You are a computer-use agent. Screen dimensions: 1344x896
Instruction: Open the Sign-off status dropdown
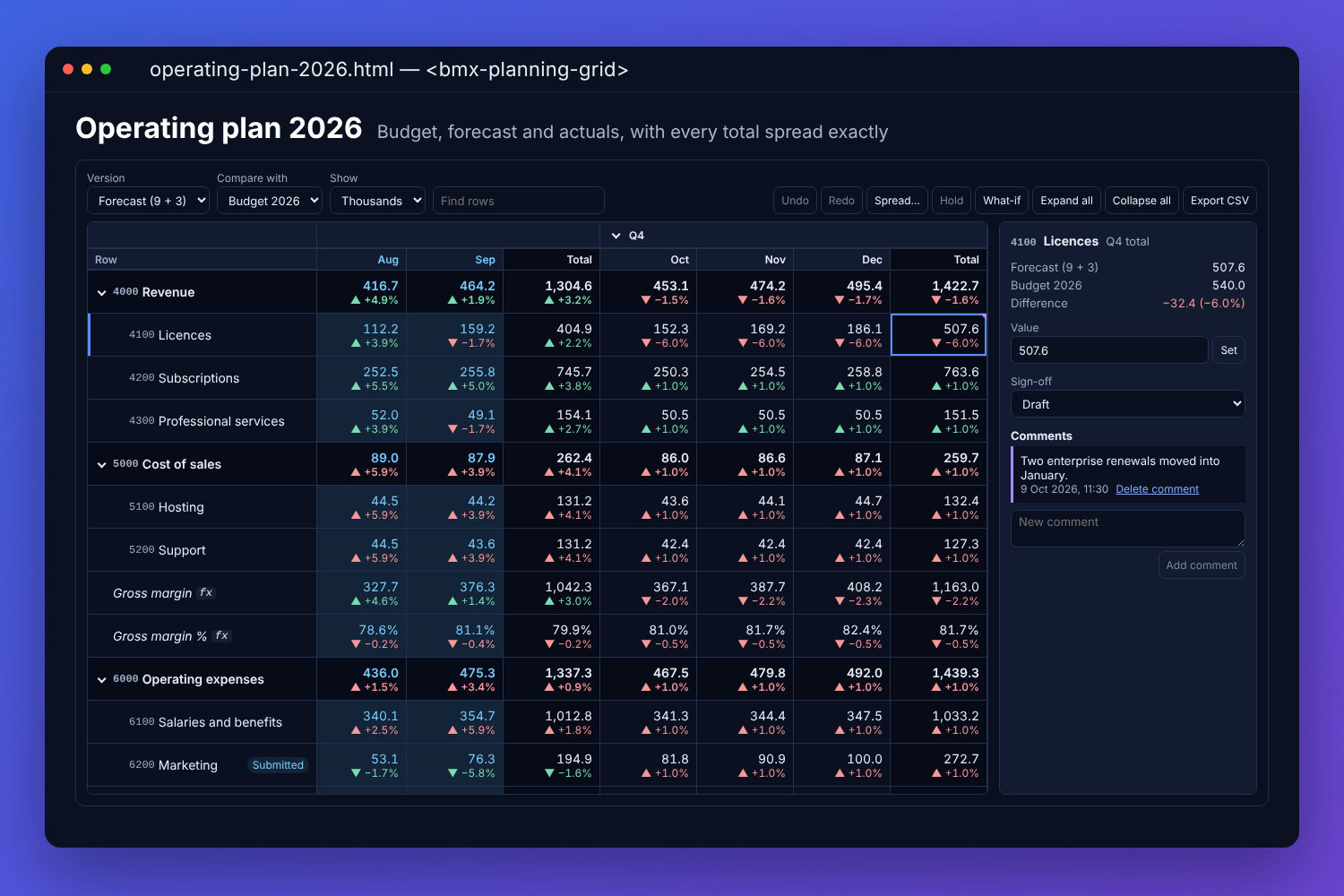pyautogui.click(x=1127, y=404)
